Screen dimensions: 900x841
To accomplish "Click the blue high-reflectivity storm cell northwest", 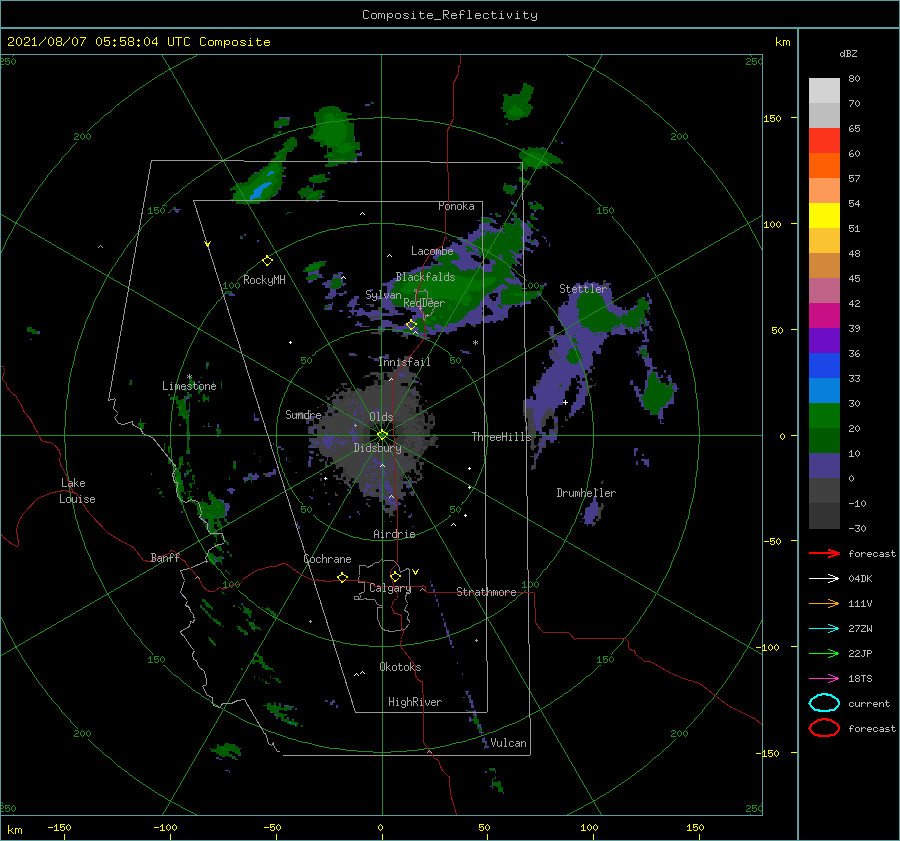I will click(x=261, y=190).
